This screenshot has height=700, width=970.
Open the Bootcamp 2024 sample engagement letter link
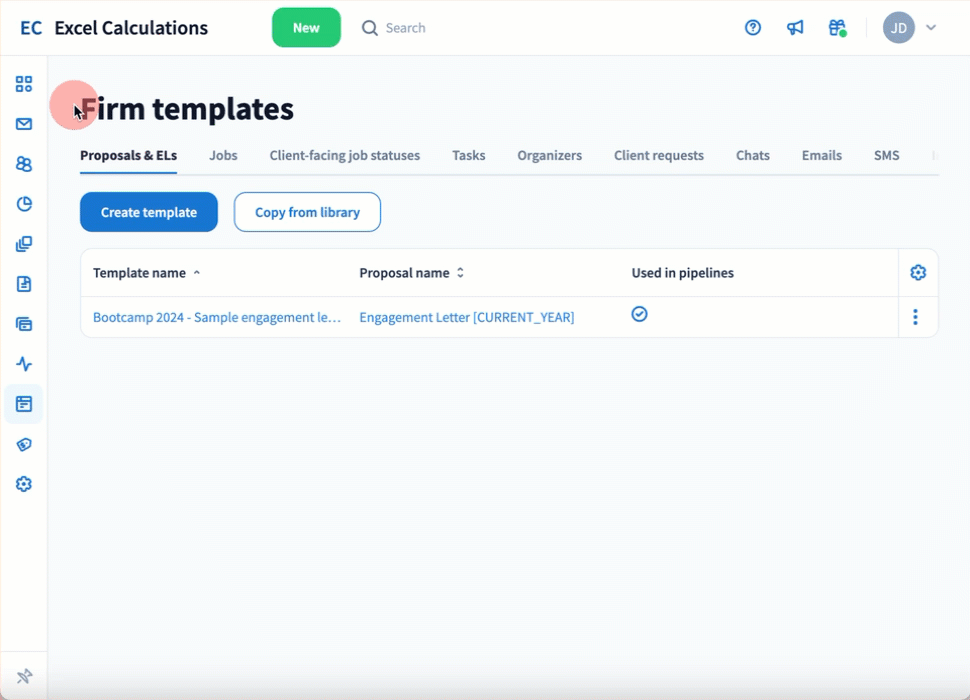pos(217,317)
